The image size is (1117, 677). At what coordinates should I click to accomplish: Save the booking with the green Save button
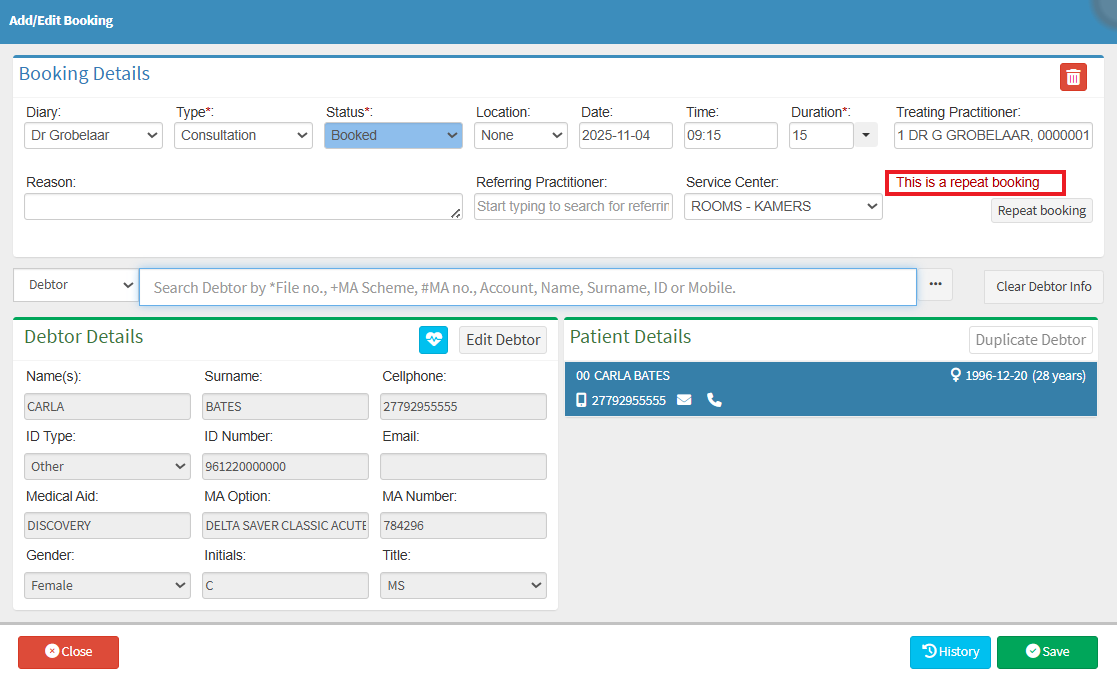1047,652
